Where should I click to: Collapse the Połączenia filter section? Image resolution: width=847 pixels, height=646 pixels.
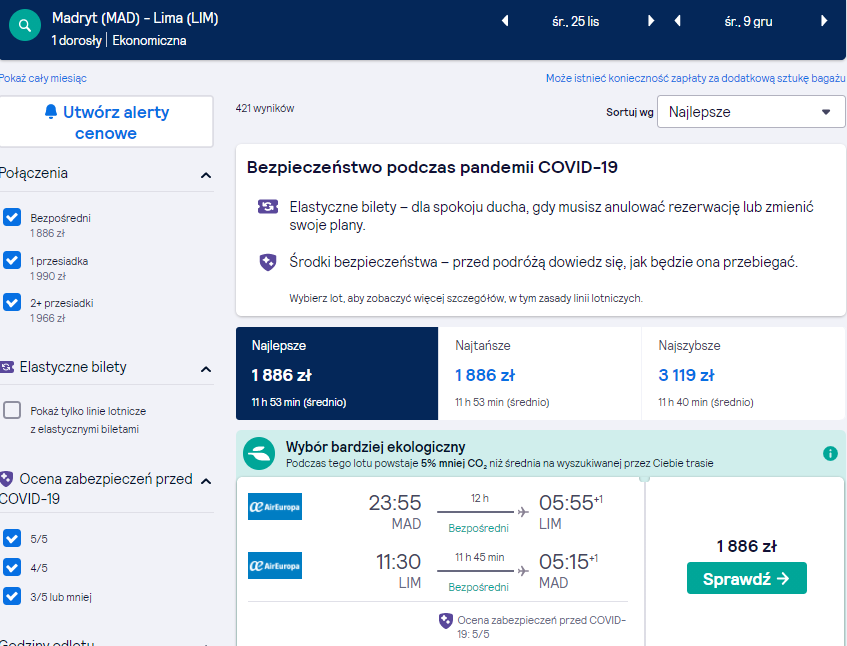click(206, 175)
